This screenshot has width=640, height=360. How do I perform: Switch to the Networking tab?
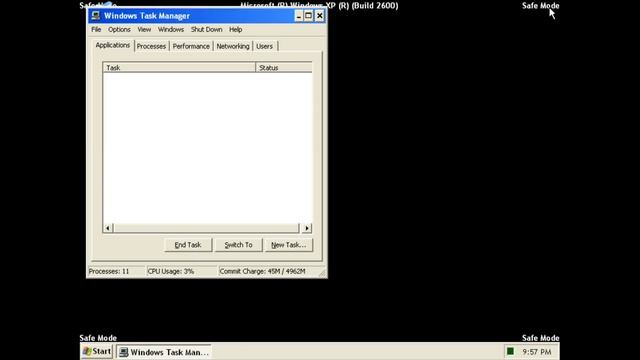tap(233, 46)
